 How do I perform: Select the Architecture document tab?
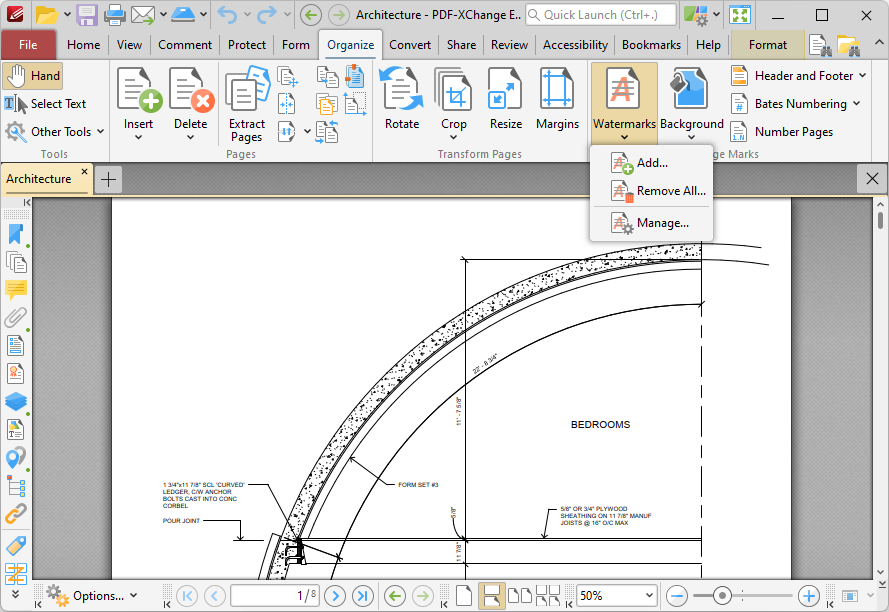39,179
